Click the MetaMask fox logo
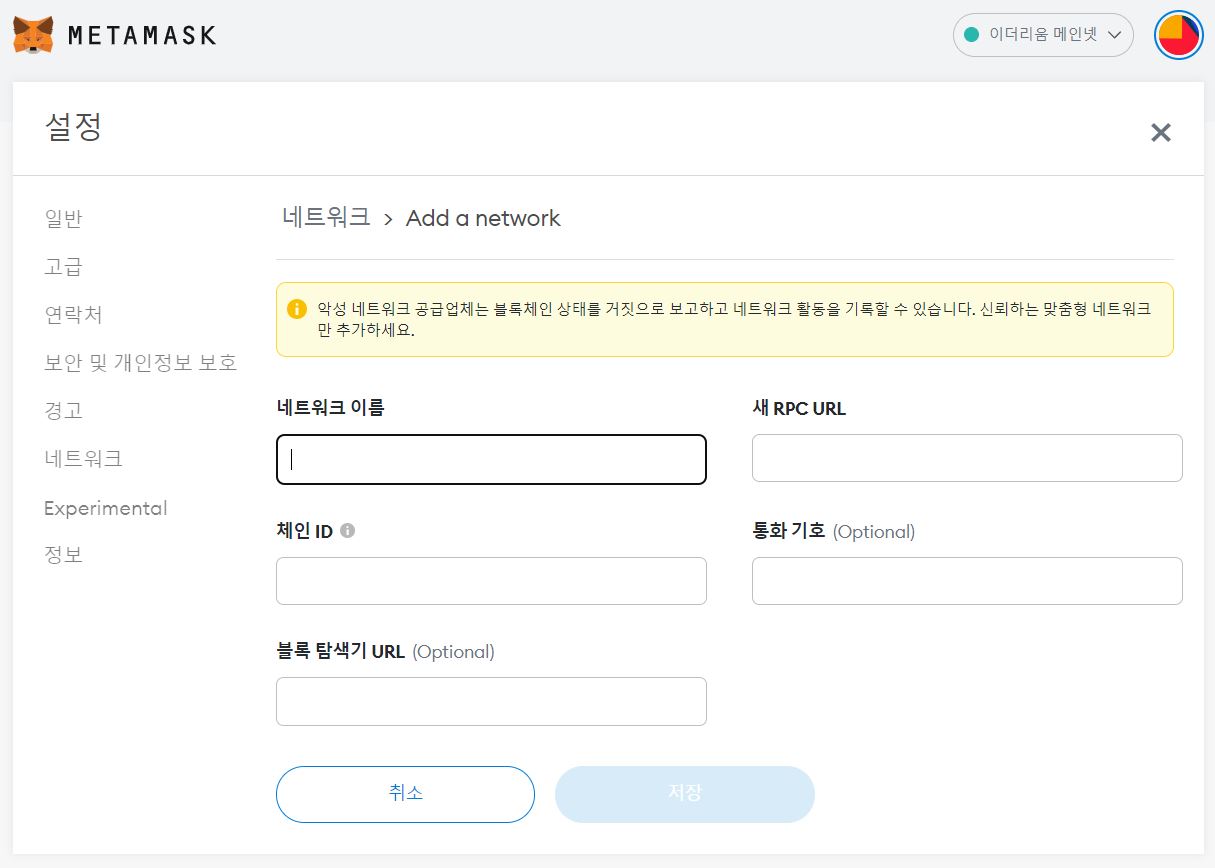Image resolution: width=1215 pixels, height=868 pixels. (33, 34)
